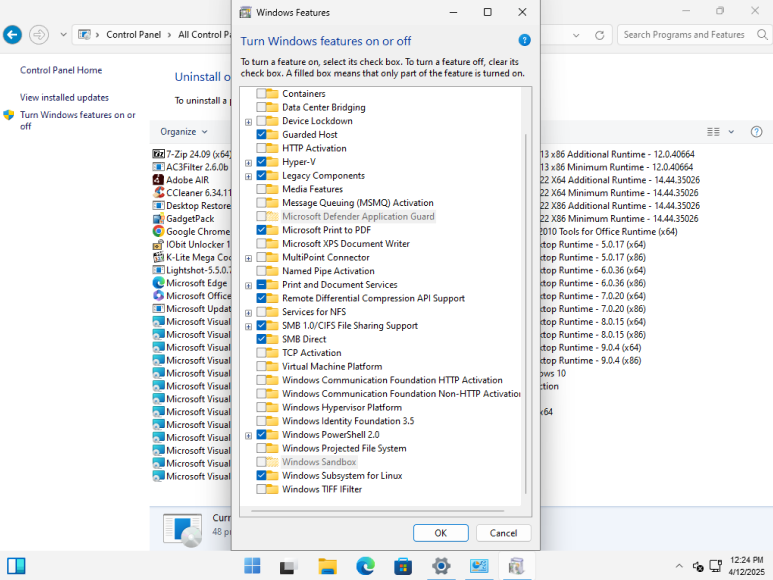Expand SMB 1.0/CIFS File Sharing node
The height and width of the screenshot is (580, 773).
(x=248, y=326)
